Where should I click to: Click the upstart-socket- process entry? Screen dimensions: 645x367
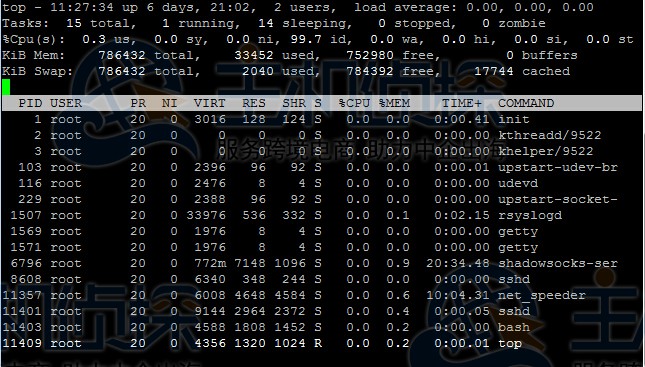[x=557, y=200]
